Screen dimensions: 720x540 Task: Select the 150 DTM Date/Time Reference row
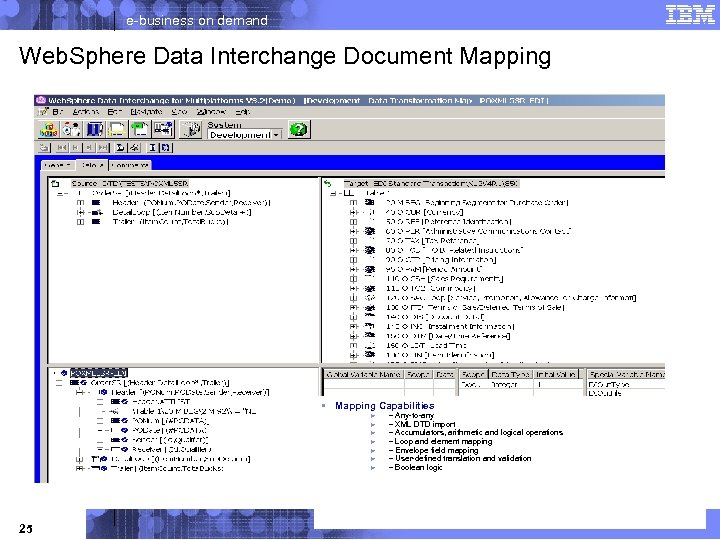tap(448, 336)
